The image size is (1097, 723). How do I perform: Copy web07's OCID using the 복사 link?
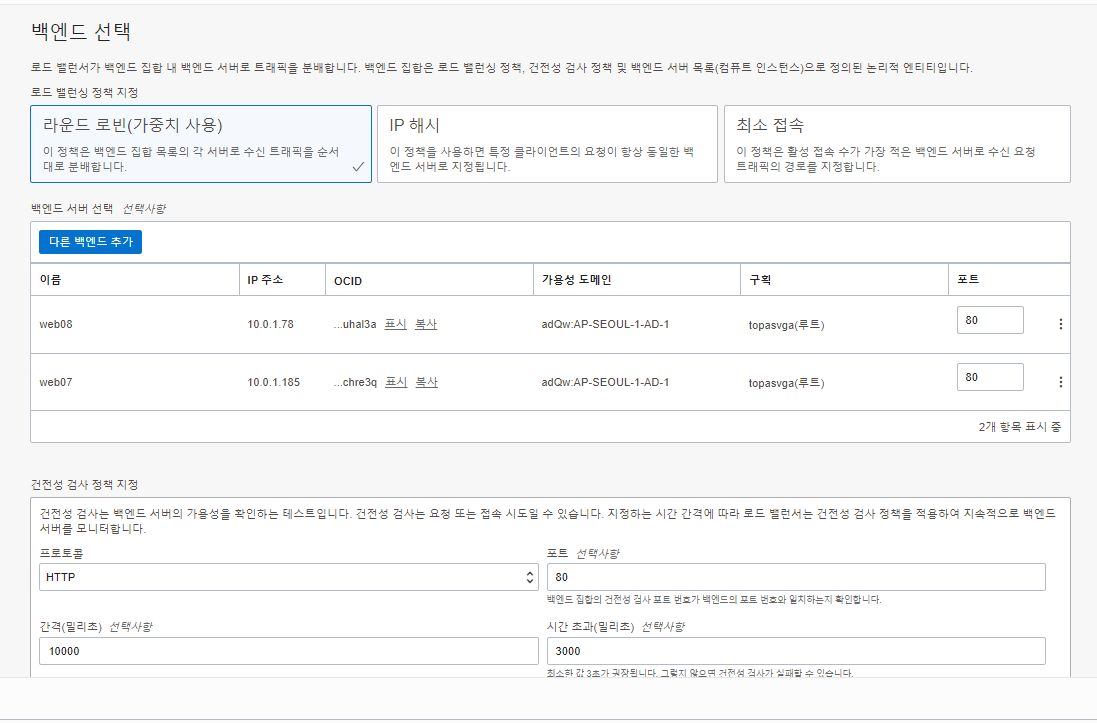pyautogui.click(x=424, y=381)
